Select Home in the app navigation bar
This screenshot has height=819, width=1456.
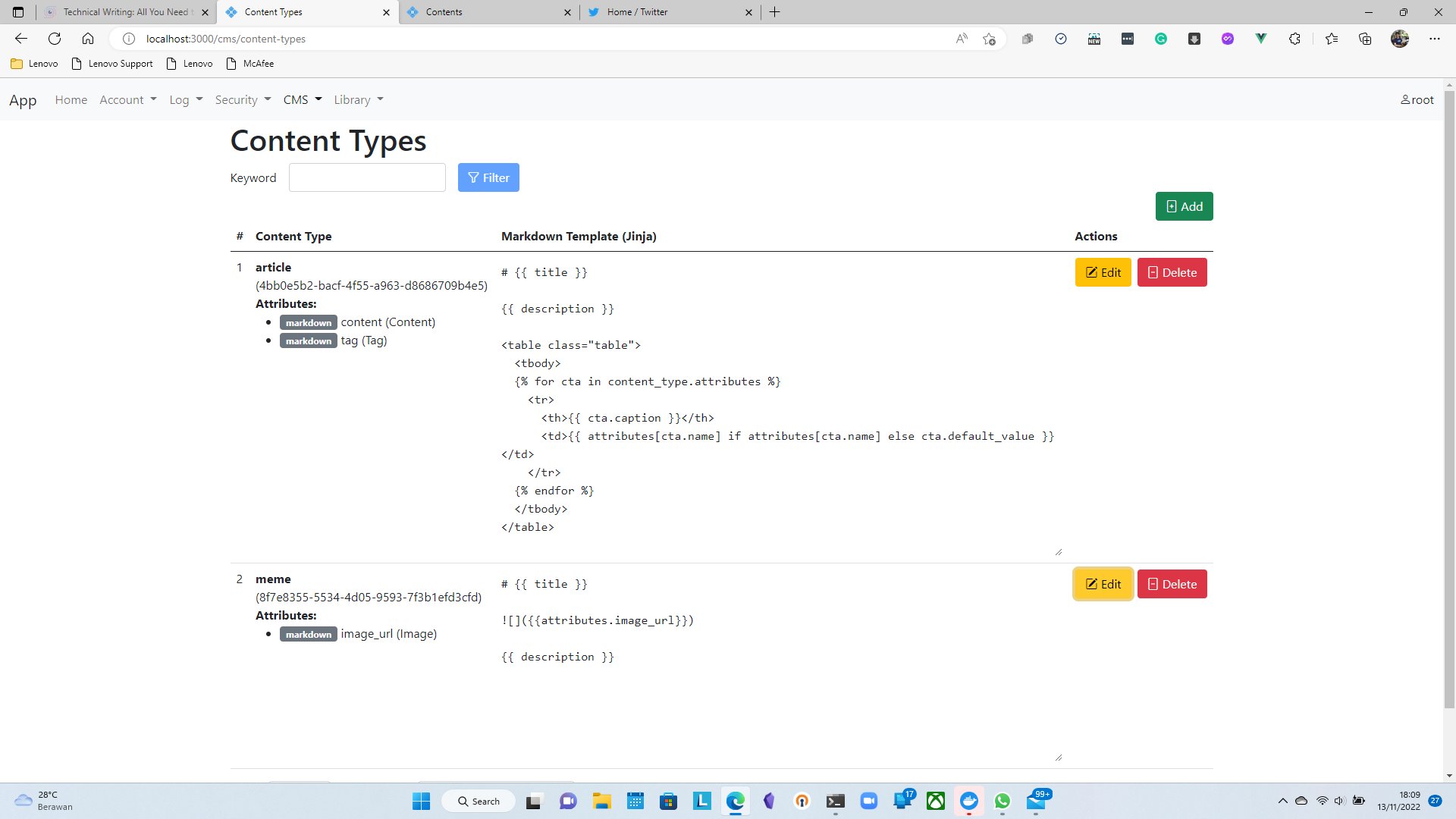pos(71,99)
